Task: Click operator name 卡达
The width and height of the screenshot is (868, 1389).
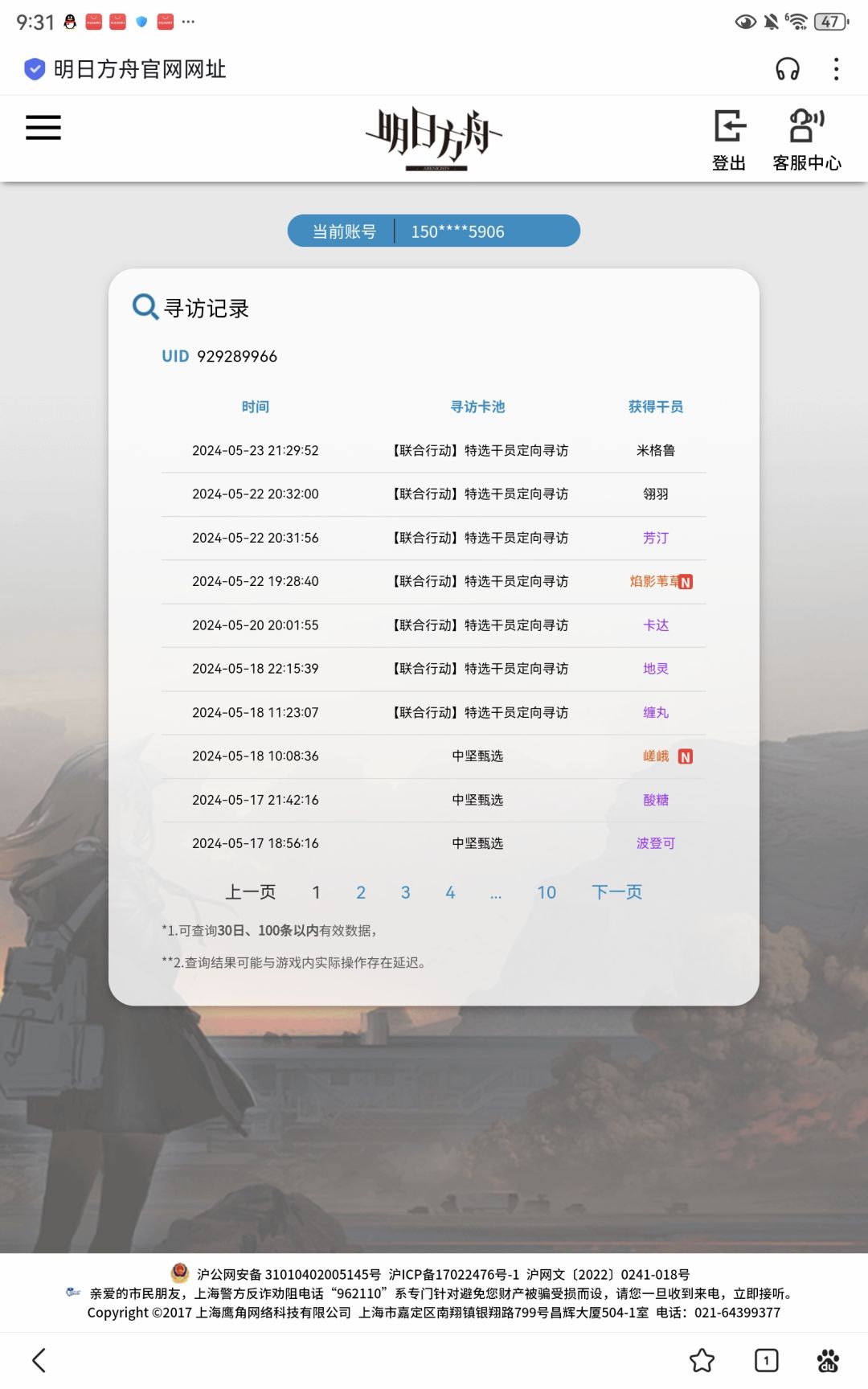Action: click(656, 625)
